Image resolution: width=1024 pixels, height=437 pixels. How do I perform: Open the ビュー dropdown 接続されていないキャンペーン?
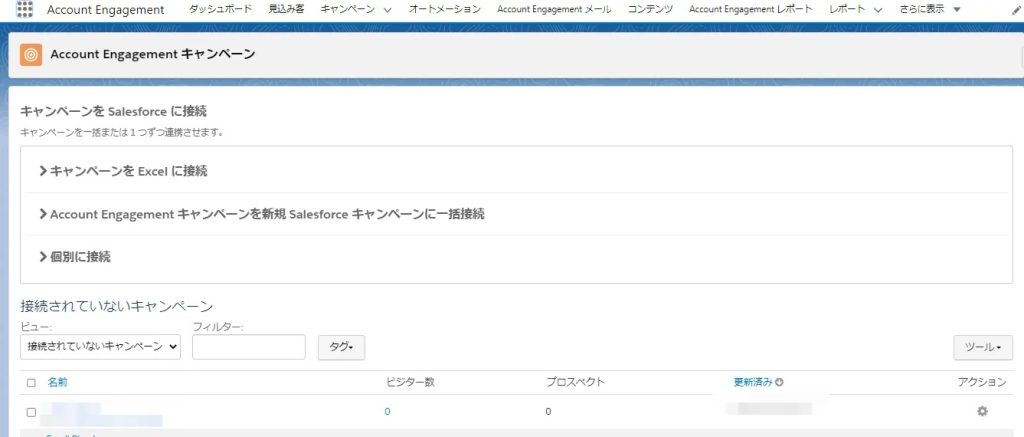[x=101, y=347]
